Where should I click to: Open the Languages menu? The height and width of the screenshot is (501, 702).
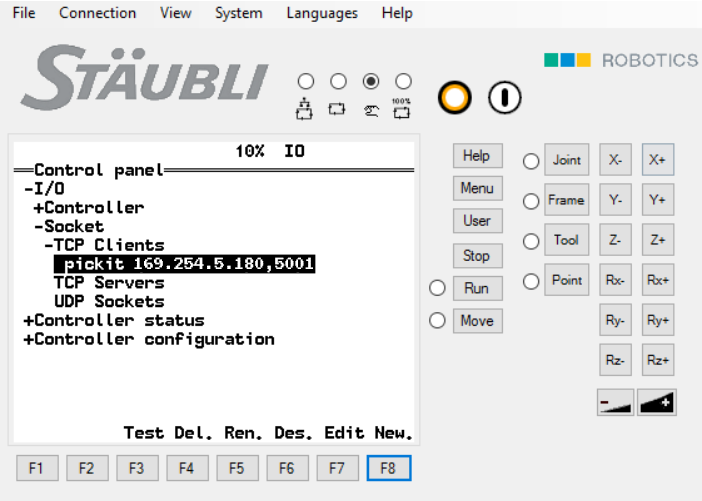tap(322, 13)
